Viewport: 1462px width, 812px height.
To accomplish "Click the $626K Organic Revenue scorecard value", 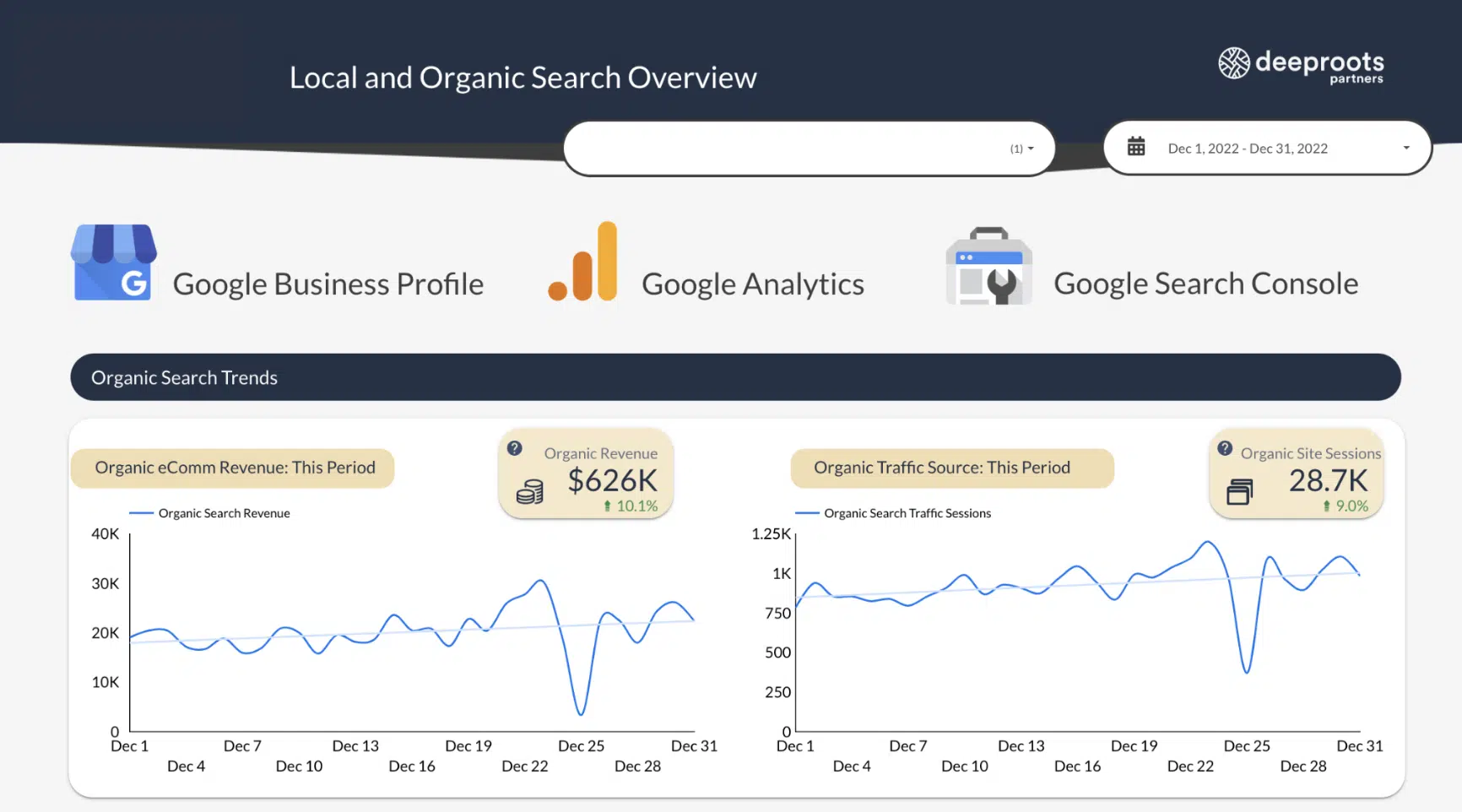I will click(x=612, y=480).
